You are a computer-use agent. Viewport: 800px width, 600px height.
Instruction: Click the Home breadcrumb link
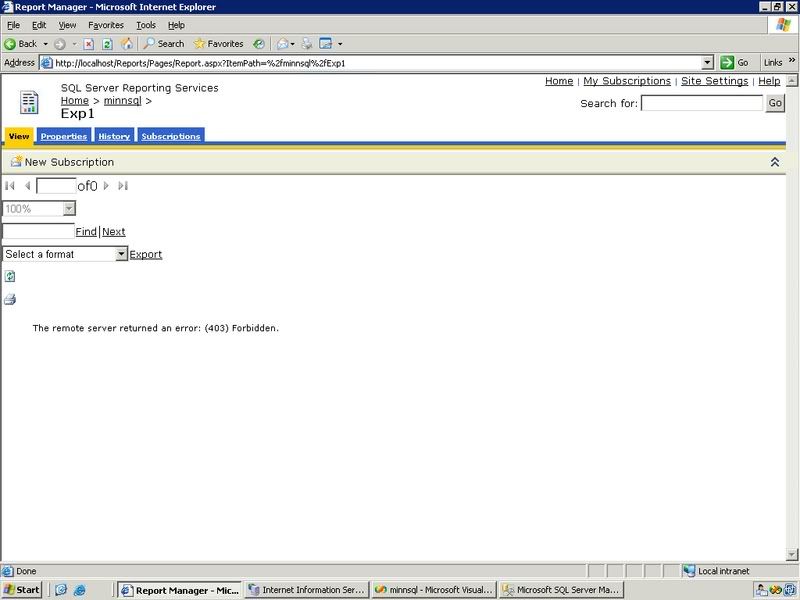74,101
